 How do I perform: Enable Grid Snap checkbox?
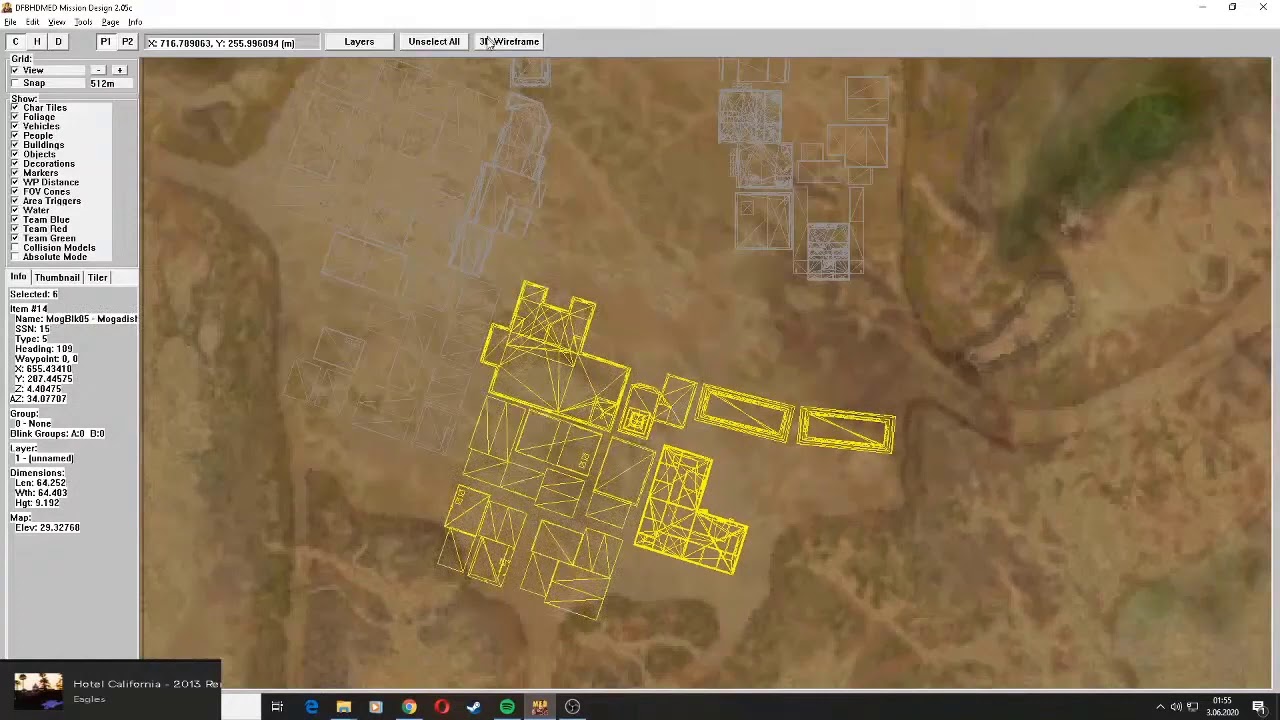15,84
